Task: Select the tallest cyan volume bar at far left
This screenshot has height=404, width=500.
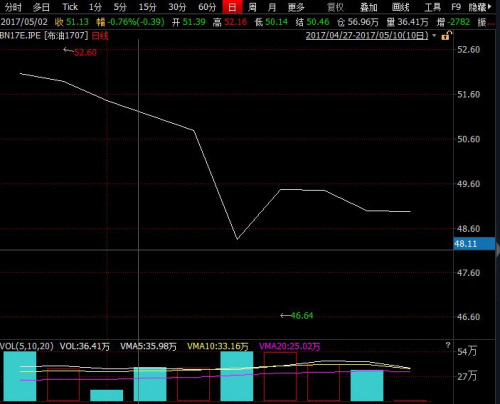Action: [20, 376]
